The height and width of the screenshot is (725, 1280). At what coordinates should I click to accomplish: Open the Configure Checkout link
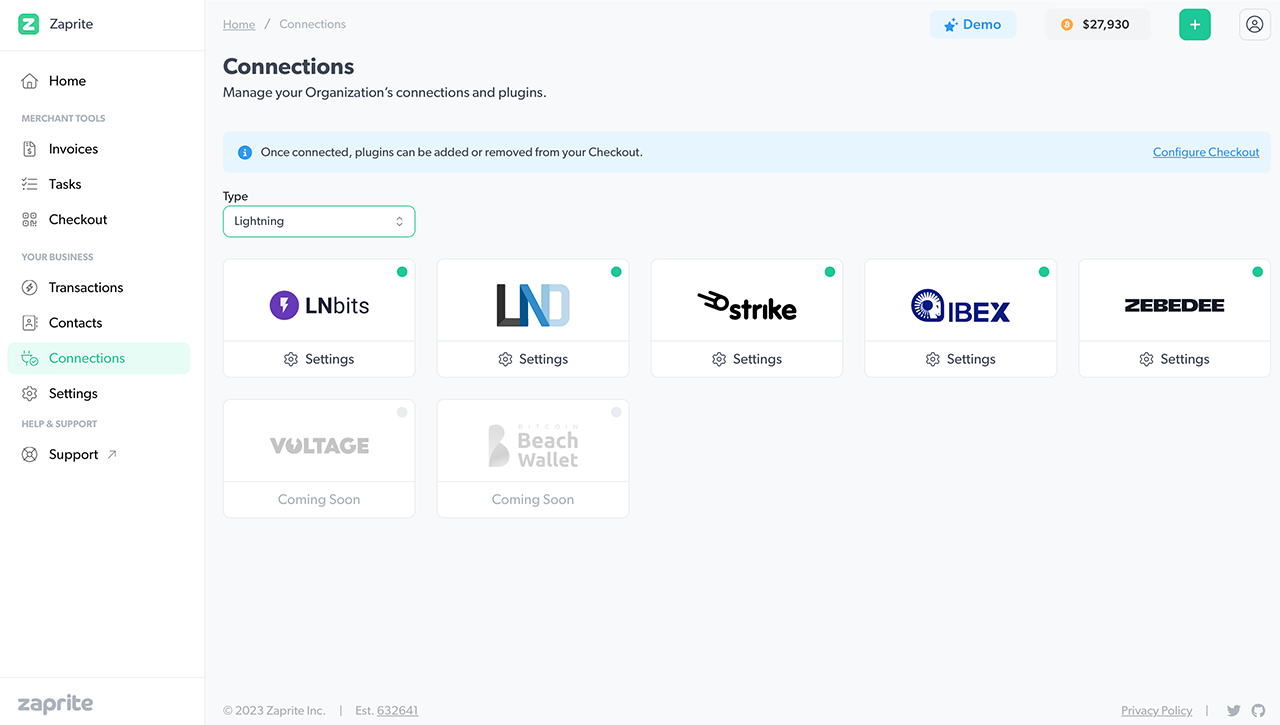click(x=1206, y=152)
